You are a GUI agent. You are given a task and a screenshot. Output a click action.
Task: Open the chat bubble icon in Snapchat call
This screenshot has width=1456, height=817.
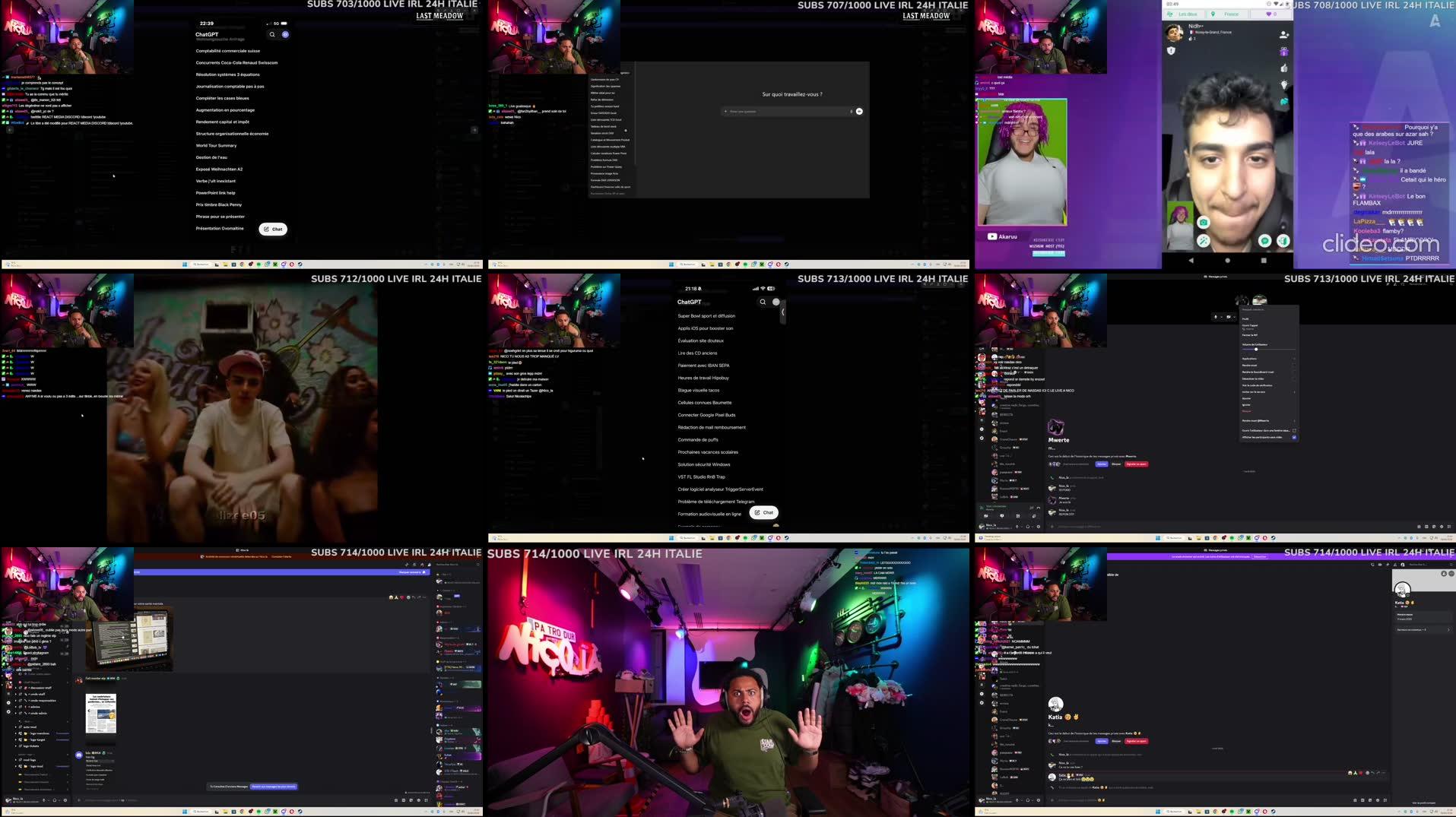(x=1265, y=240)
